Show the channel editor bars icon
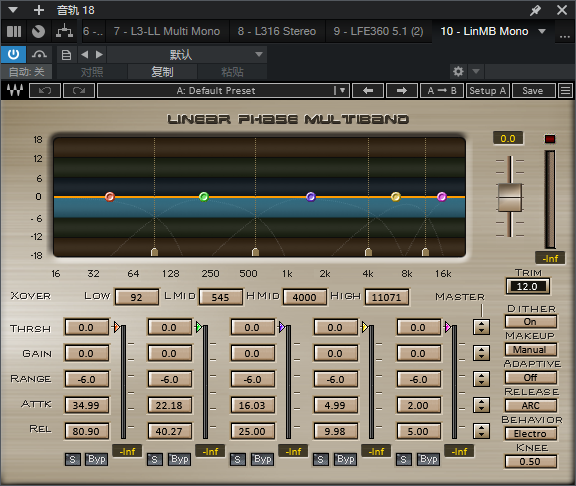Screen dimensions: 576x486 click(14, 31)
